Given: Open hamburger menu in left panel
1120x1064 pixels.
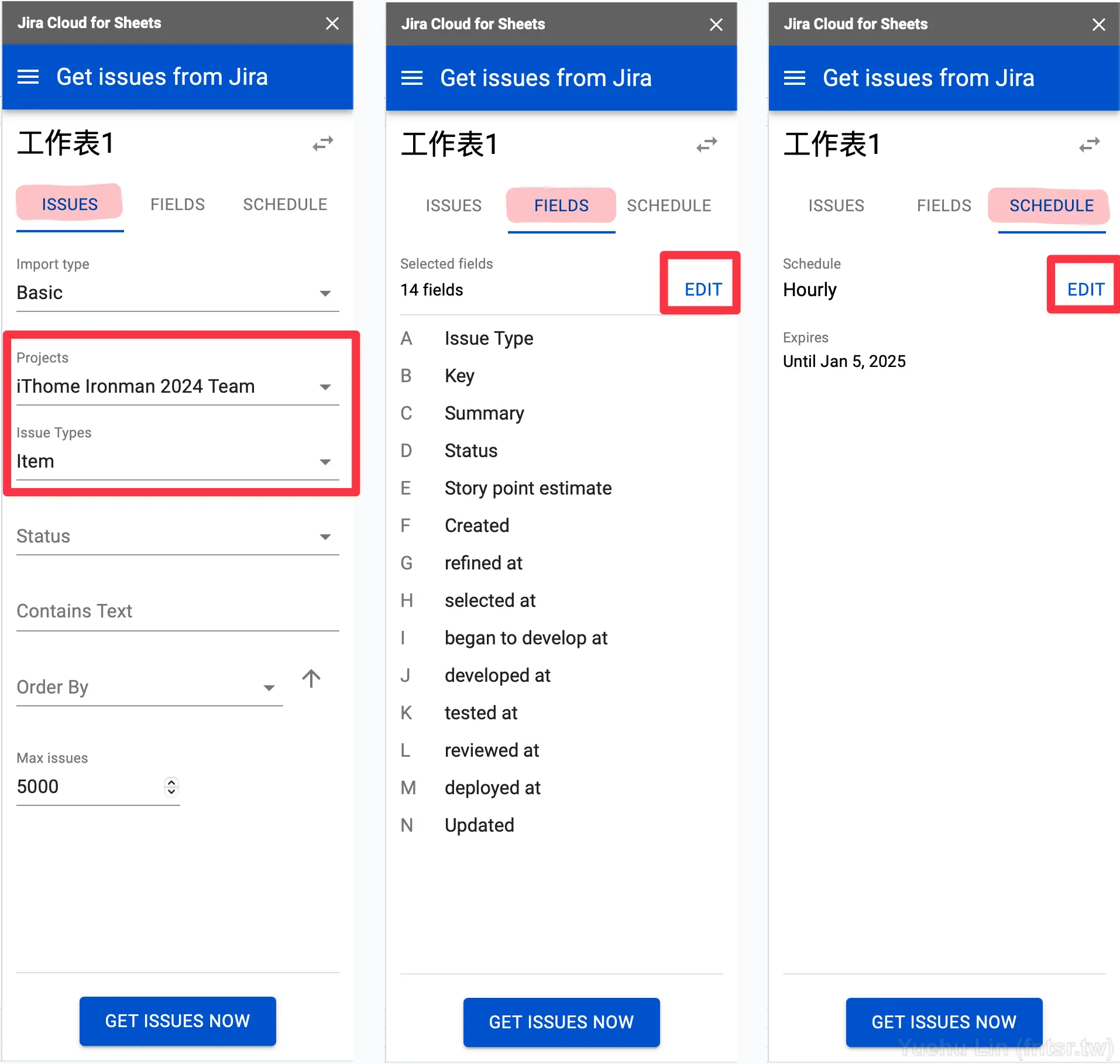Looking at the screenshot, I should coord(28,77).
